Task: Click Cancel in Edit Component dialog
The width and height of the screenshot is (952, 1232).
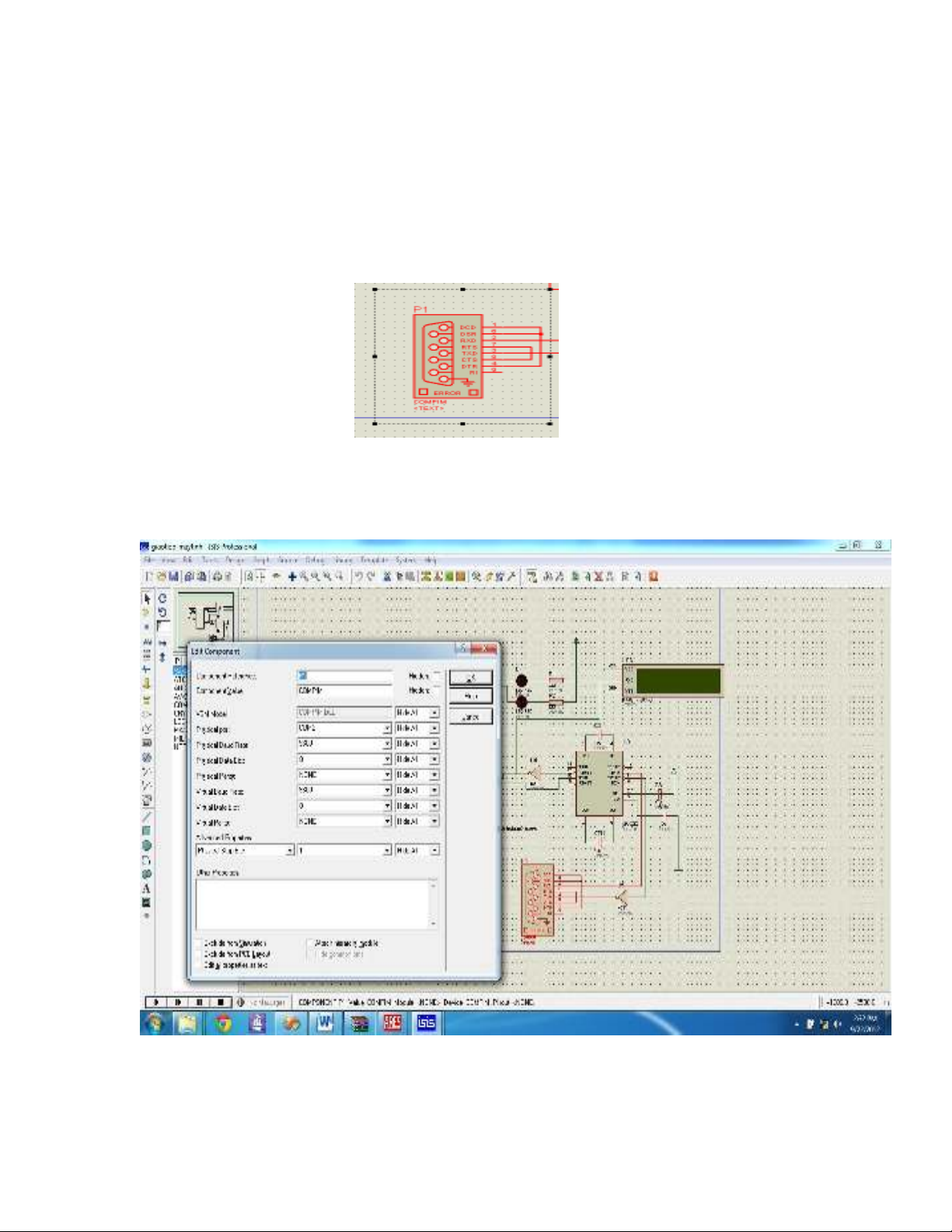Action: (x=471, y=717)
